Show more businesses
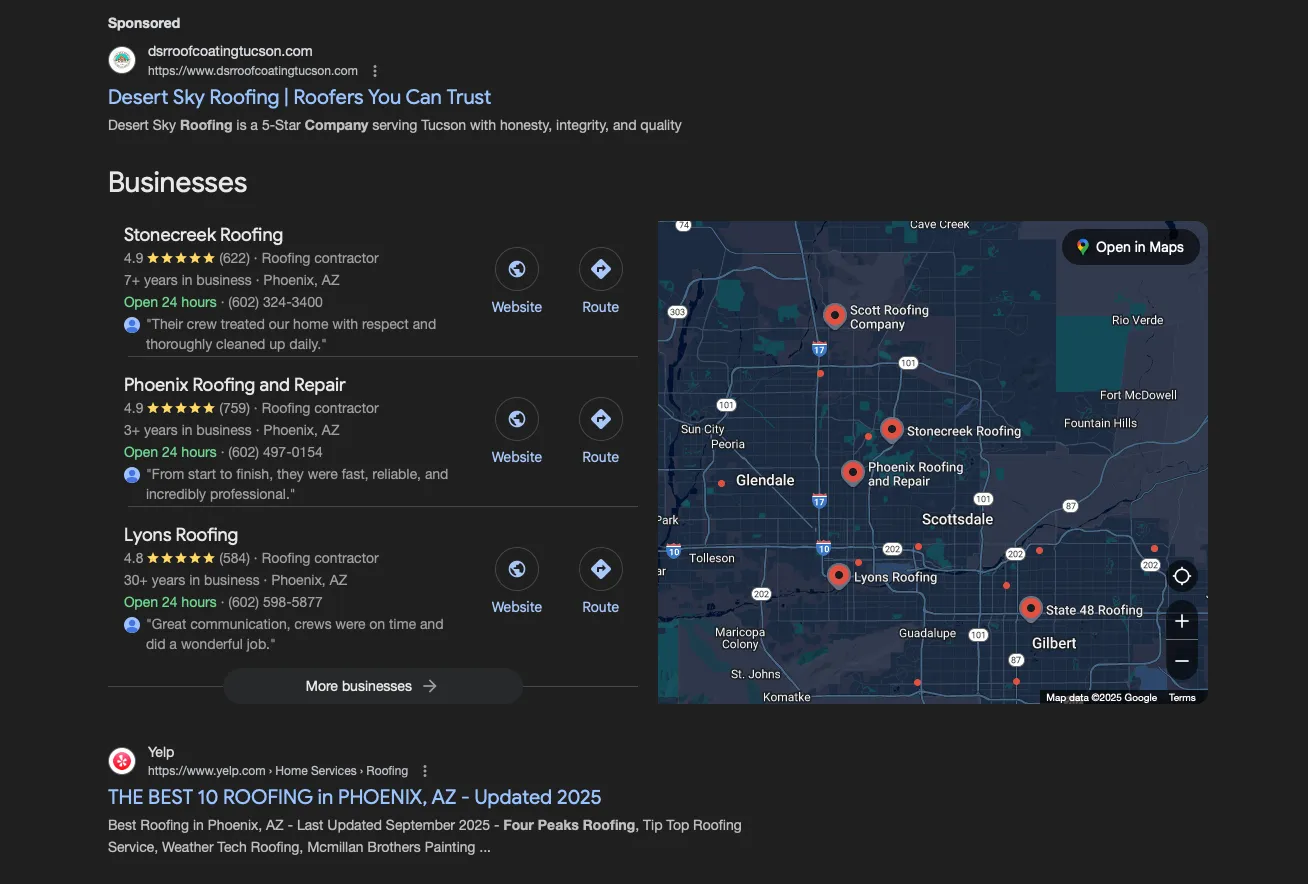Image resolution: width=1308 pixels, height=884 pixels. coord(373,686)
